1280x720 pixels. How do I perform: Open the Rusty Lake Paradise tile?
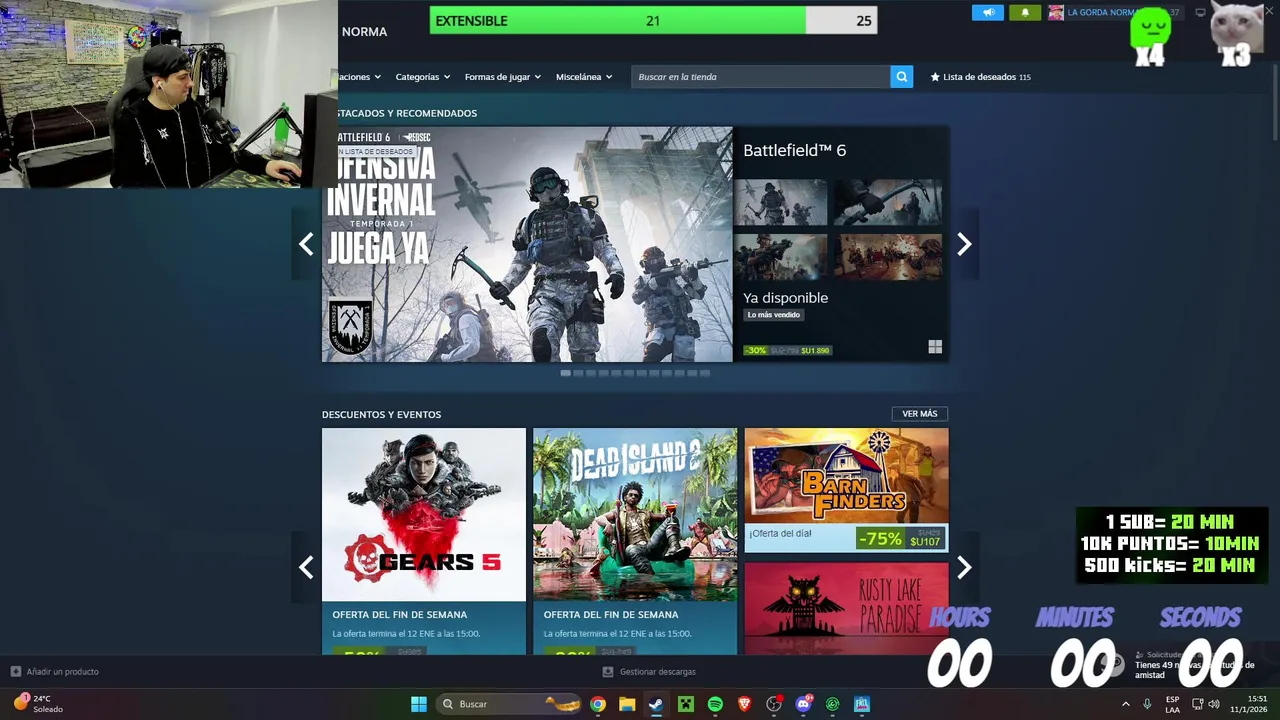tap(846, 608)
